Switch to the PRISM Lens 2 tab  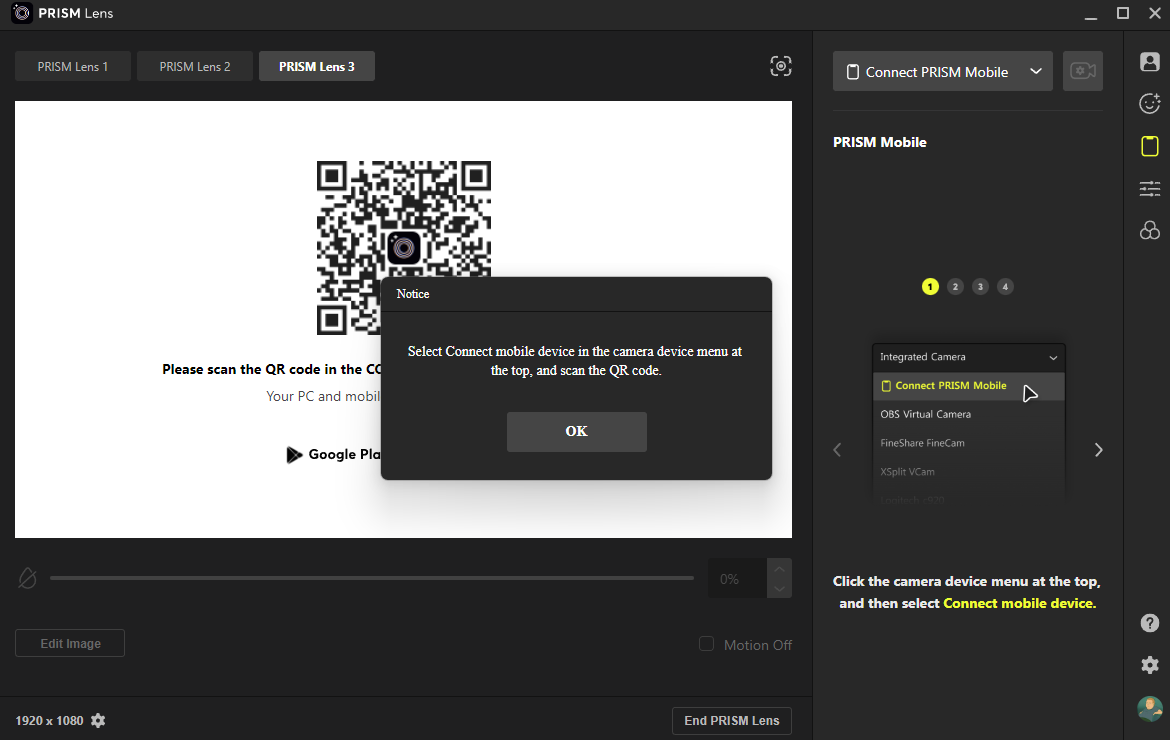pos(195,67)
